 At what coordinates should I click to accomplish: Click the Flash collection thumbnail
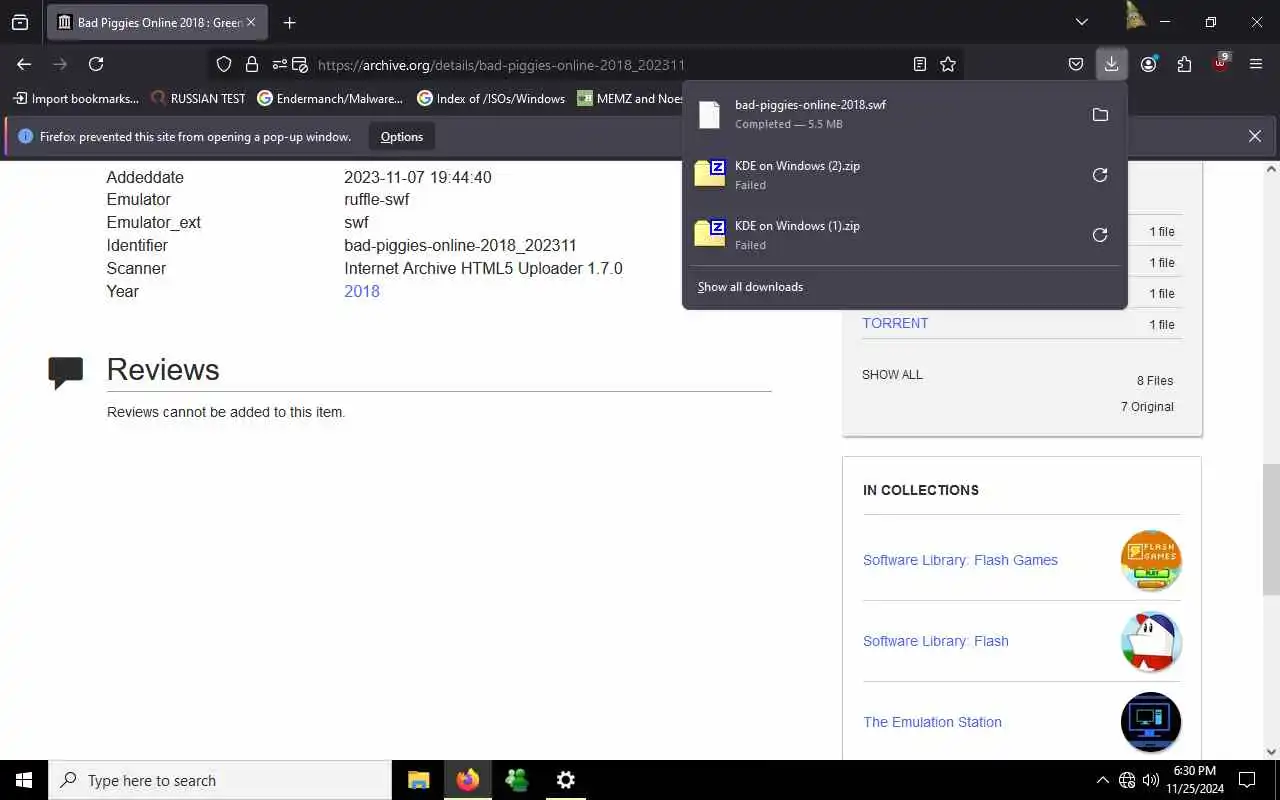tap(1151, 641)
